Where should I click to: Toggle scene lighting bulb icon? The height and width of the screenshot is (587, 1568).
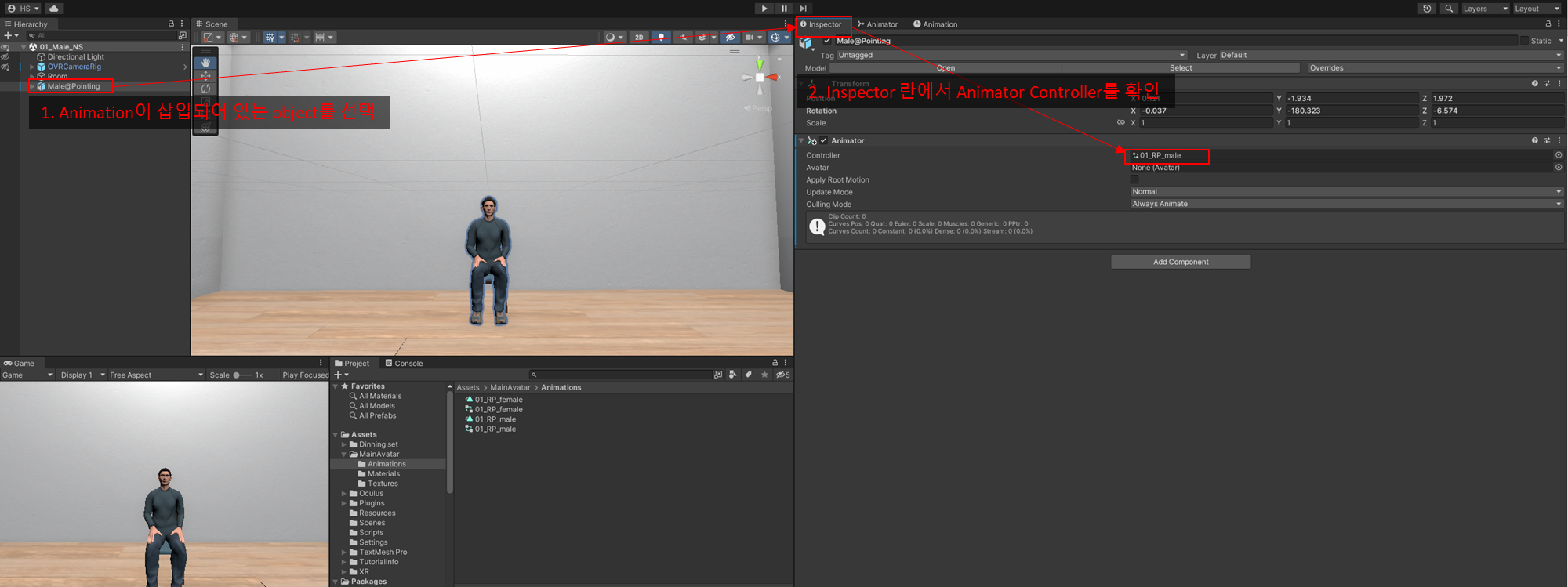pyautogui.click(x=661, y=37)
